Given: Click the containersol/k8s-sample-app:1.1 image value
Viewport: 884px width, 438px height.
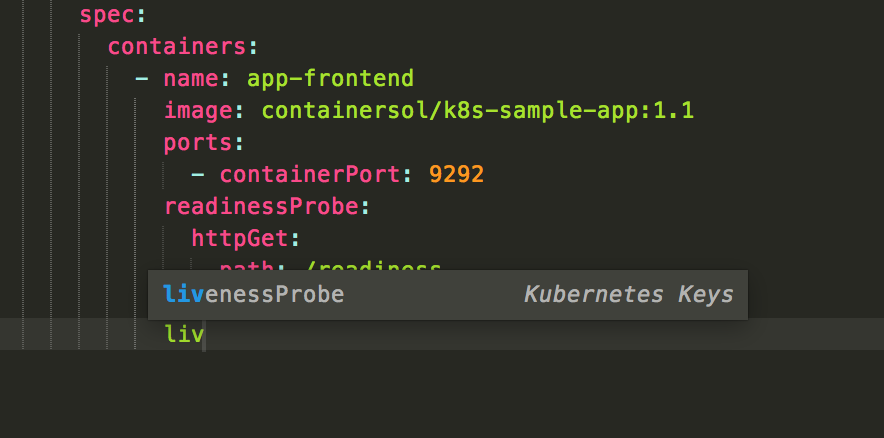Looking at the screenshot, I should [478, 111].
